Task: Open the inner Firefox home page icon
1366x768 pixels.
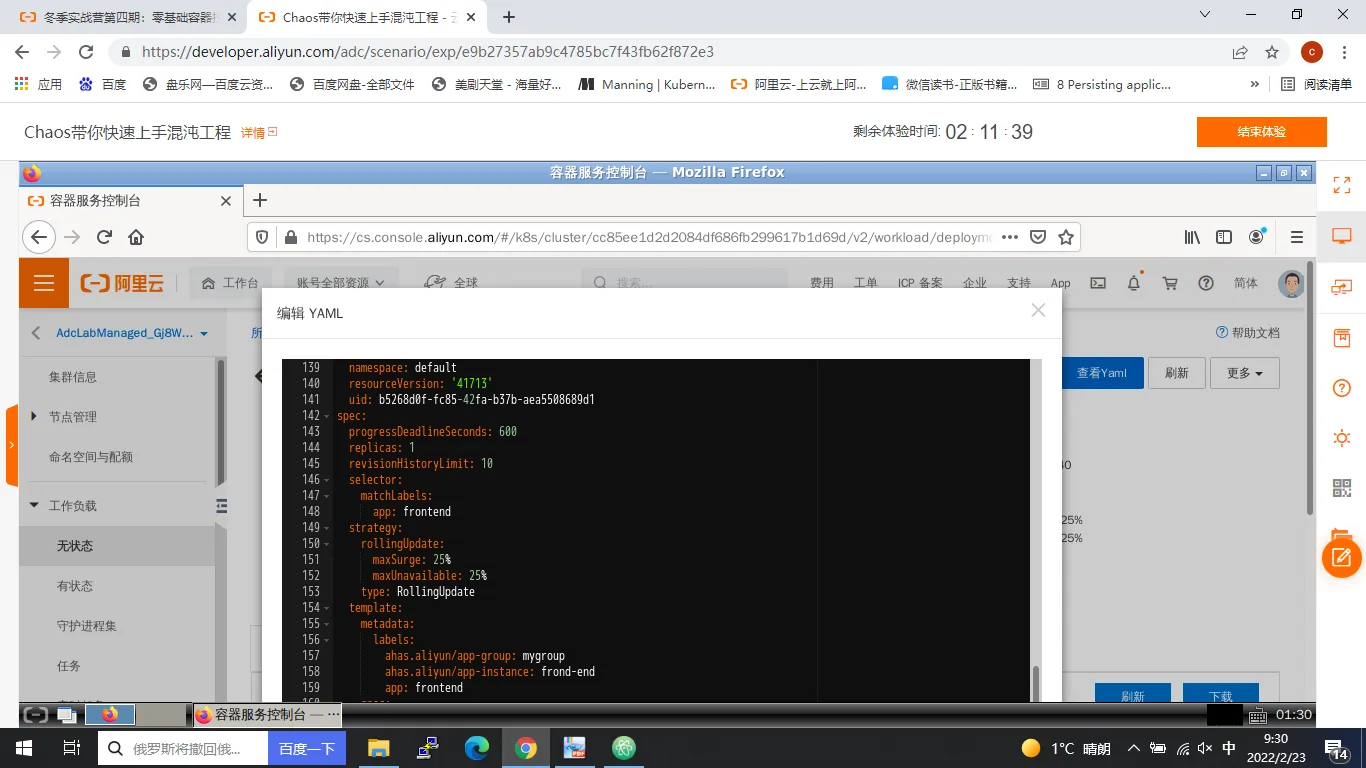Action: 136,237
